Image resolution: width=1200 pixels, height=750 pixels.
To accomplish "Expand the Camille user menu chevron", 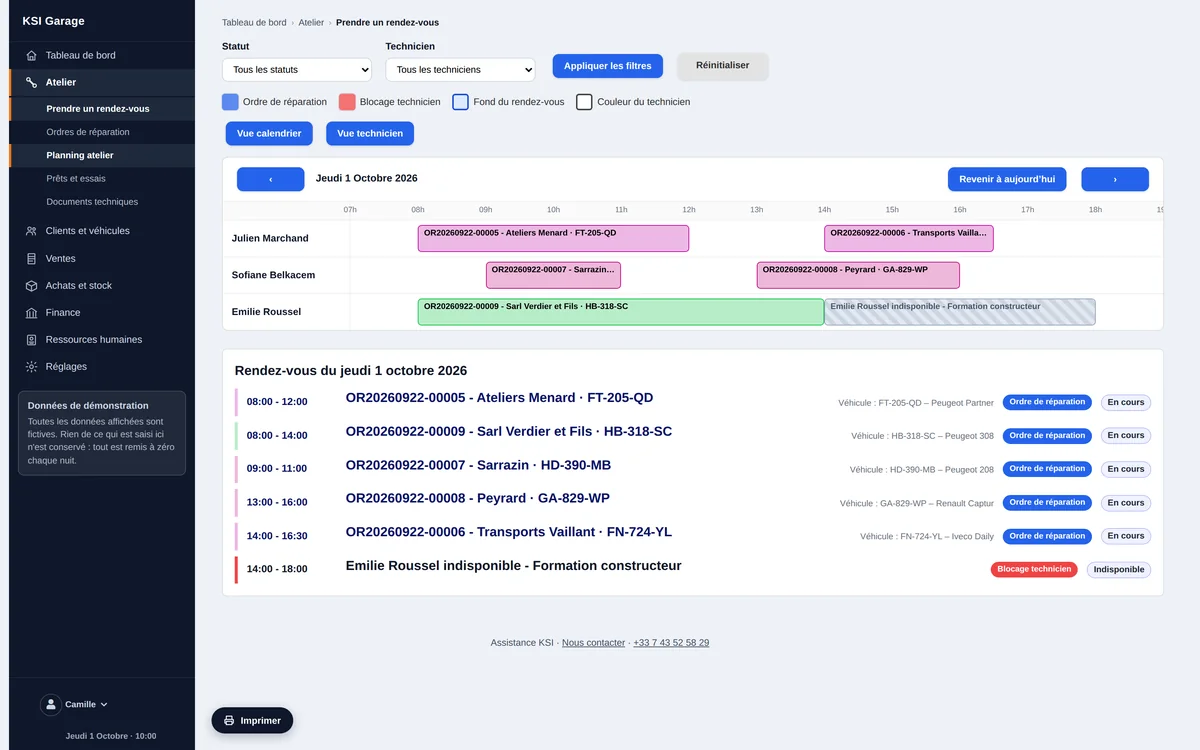I will pyautogui.click(x=104, y=705).
